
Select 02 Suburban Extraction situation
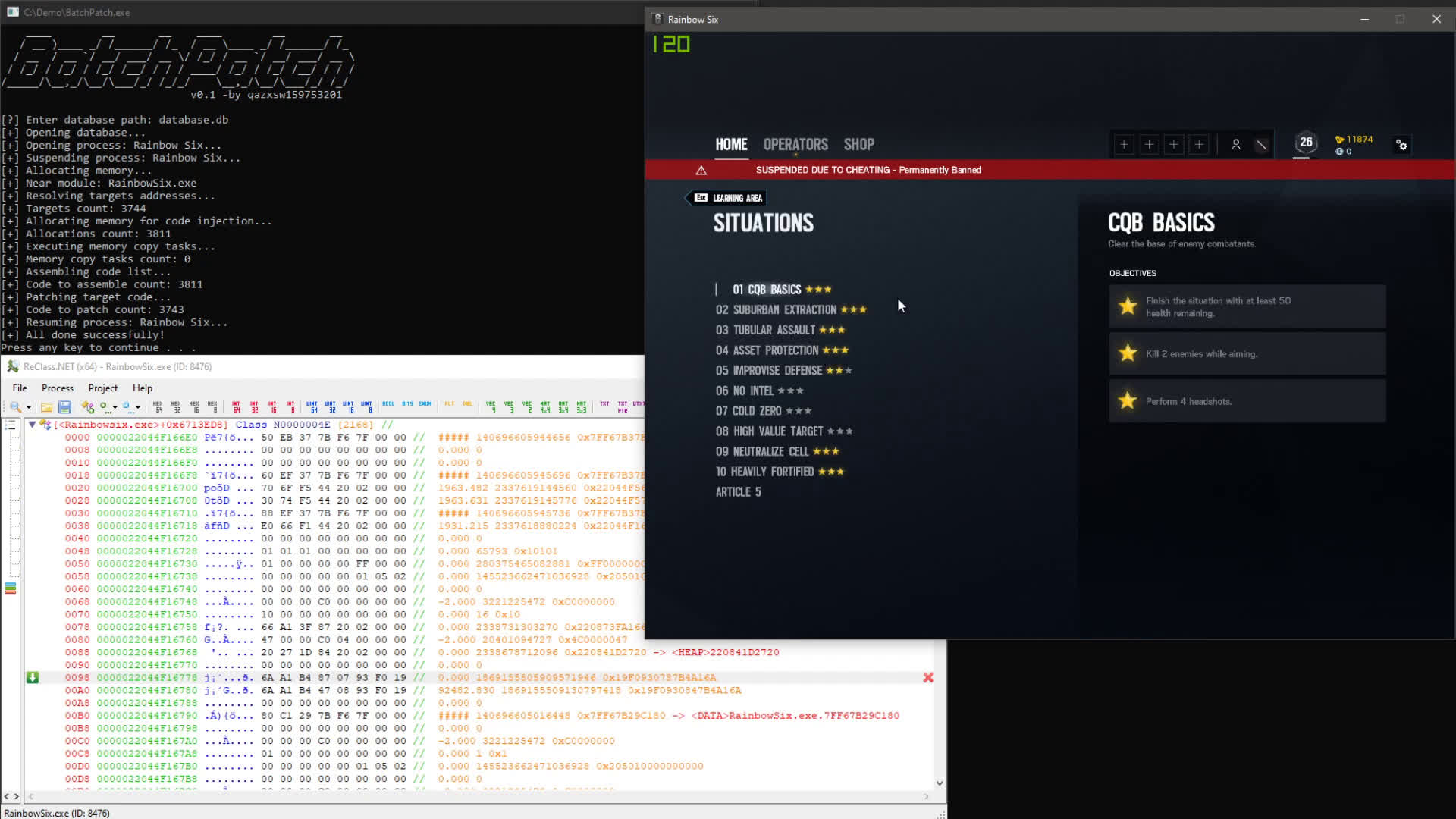coord(776,310)
